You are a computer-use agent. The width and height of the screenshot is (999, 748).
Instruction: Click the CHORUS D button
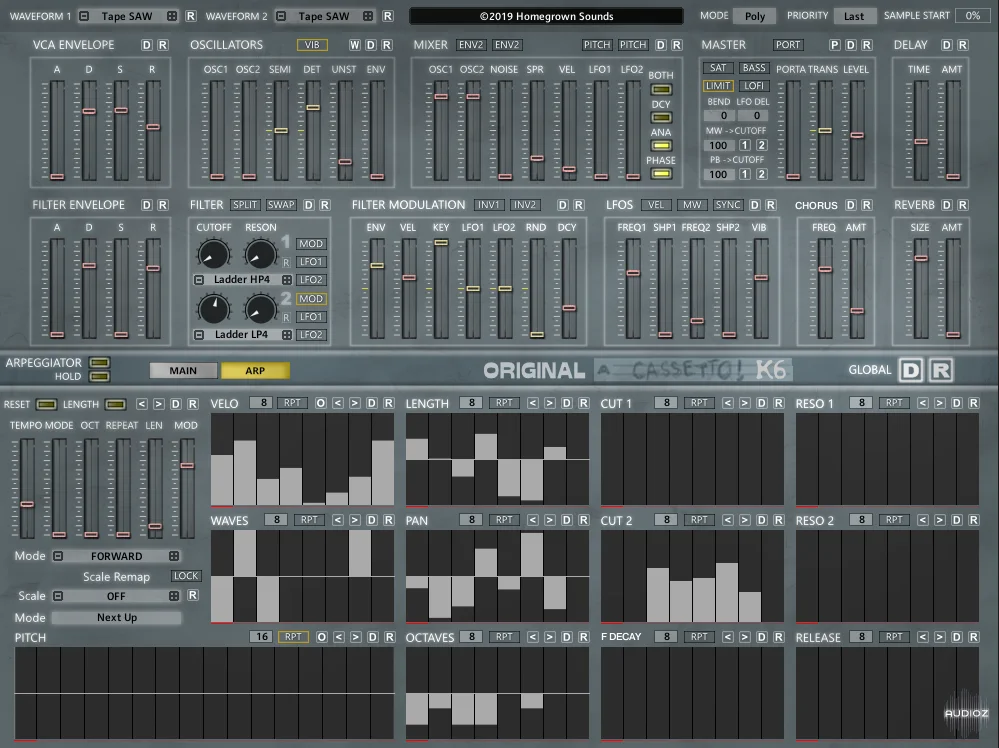coord(851,205)
